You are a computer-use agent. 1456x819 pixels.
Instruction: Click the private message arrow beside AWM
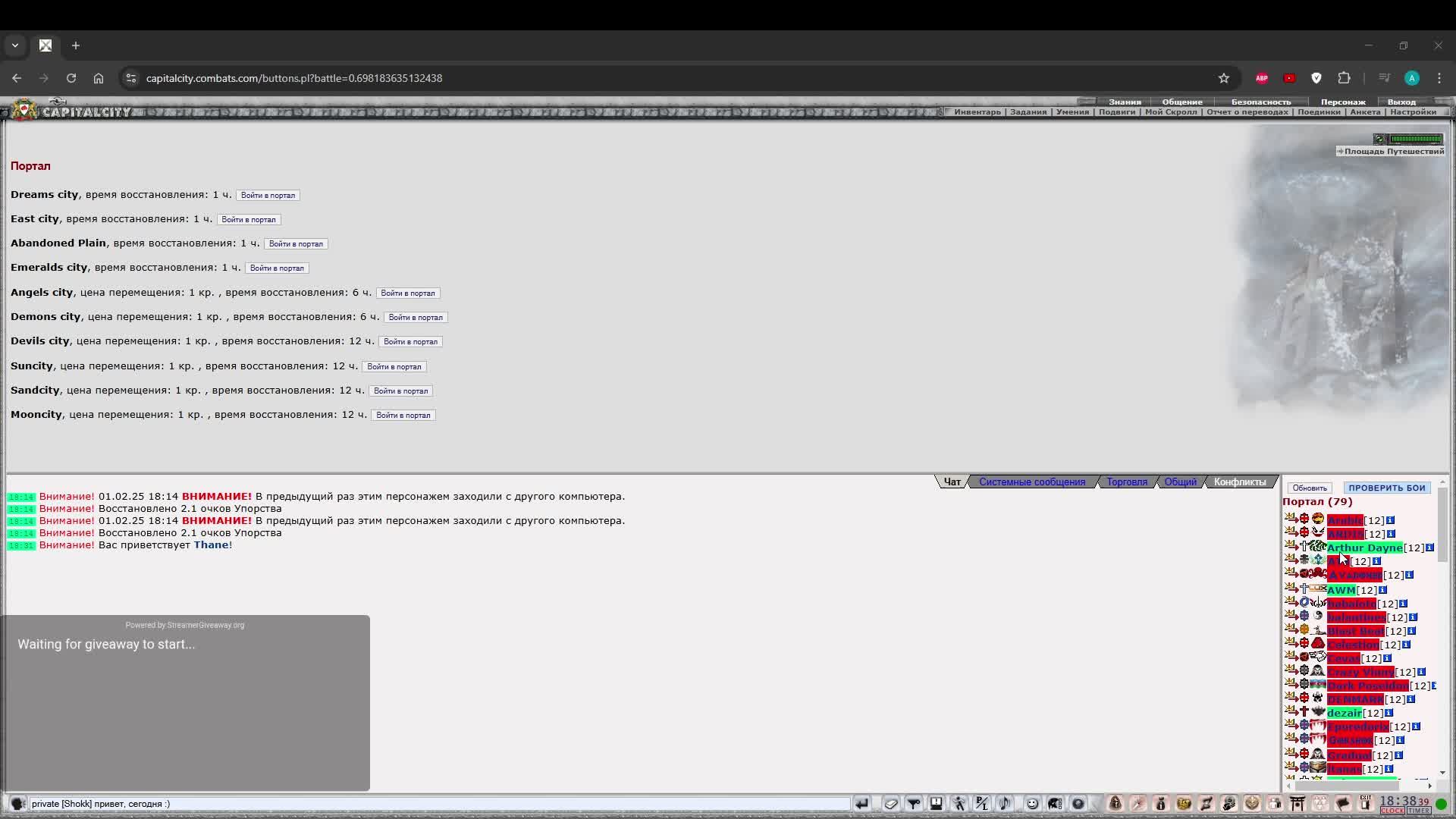click(x=1291, y=588)
